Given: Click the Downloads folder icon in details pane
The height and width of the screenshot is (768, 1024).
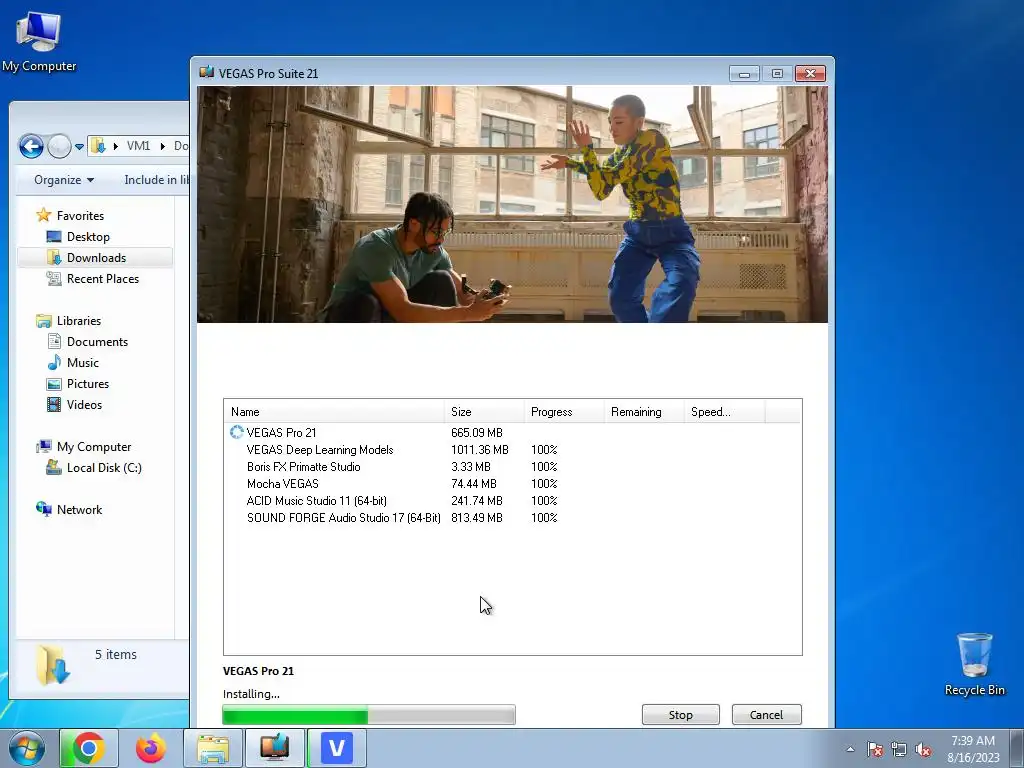Looking at the screenshot, I should [52, 664].
